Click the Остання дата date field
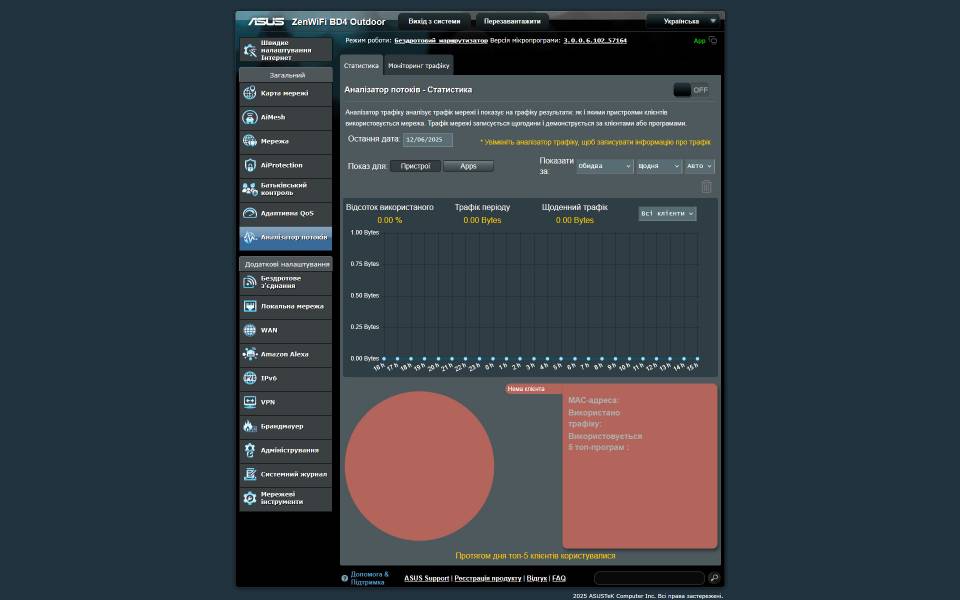Viewport: 960px width, 600px height. click(428, 140)
